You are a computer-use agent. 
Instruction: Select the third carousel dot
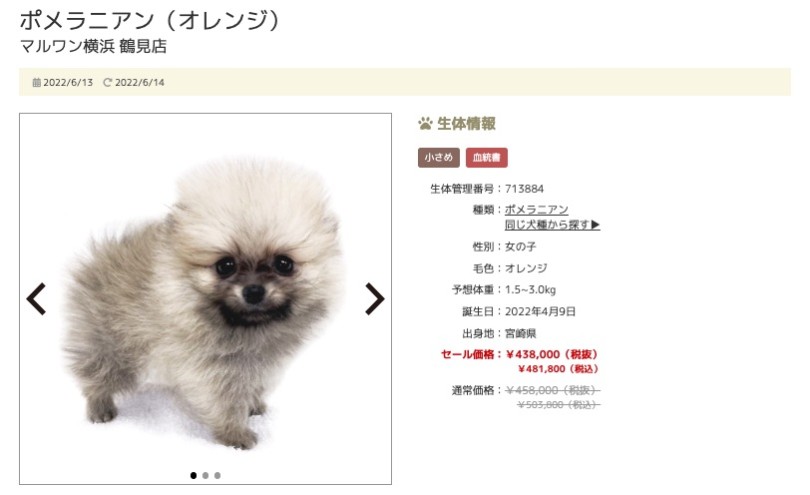(217, 475)
